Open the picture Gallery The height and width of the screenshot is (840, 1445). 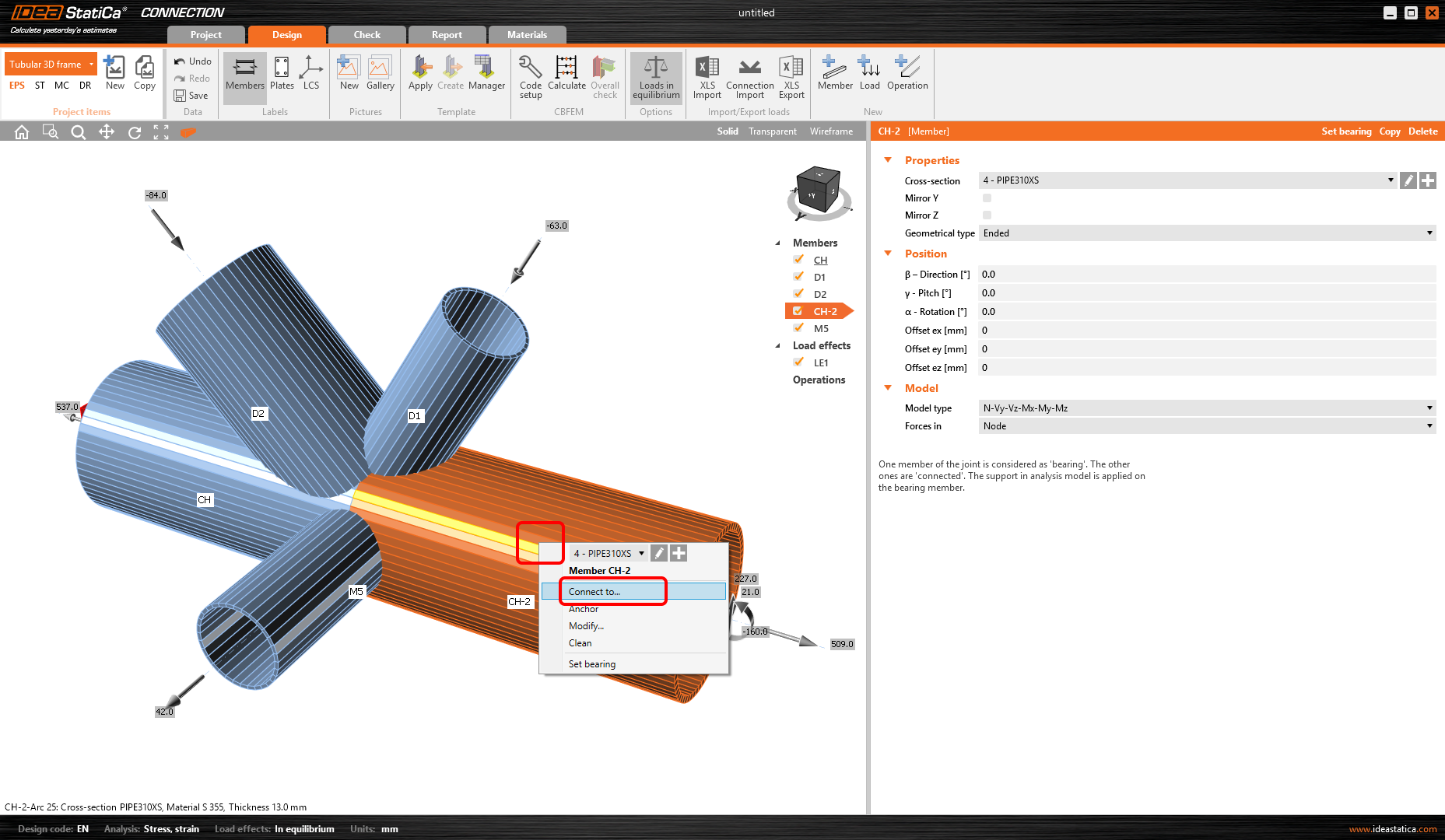380,75
